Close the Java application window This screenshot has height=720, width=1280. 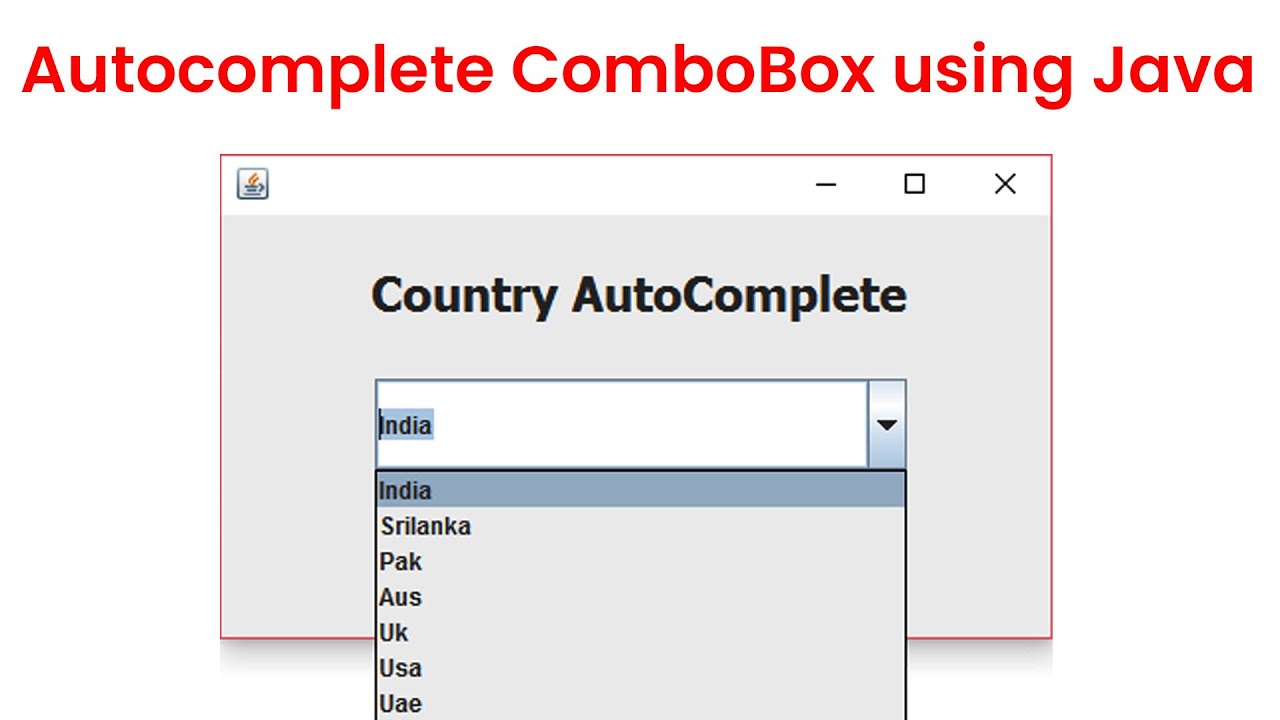(1005, 185)
